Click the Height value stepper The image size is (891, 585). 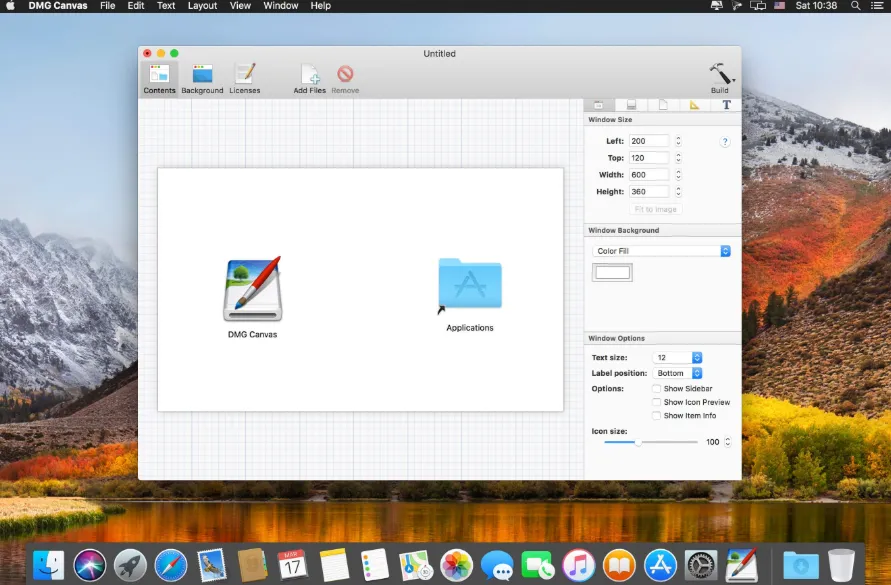[678, 192]
